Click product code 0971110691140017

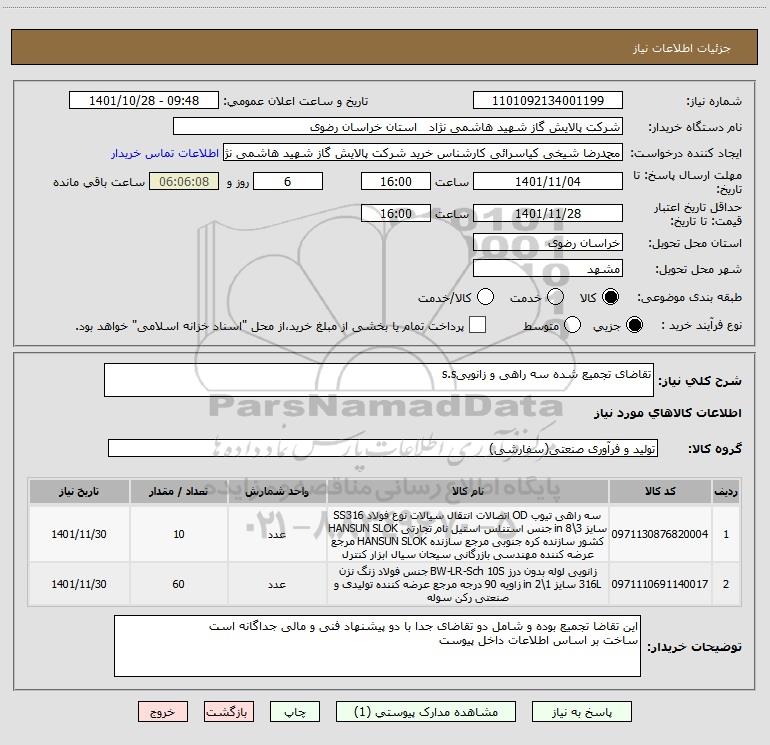pyautogui.click(x=660, y=584)
